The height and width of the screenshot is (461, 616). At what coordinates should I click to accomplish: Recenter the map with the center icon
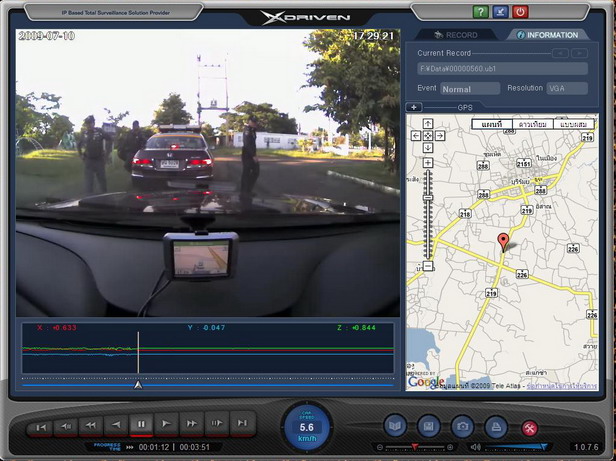coord(428,136)
